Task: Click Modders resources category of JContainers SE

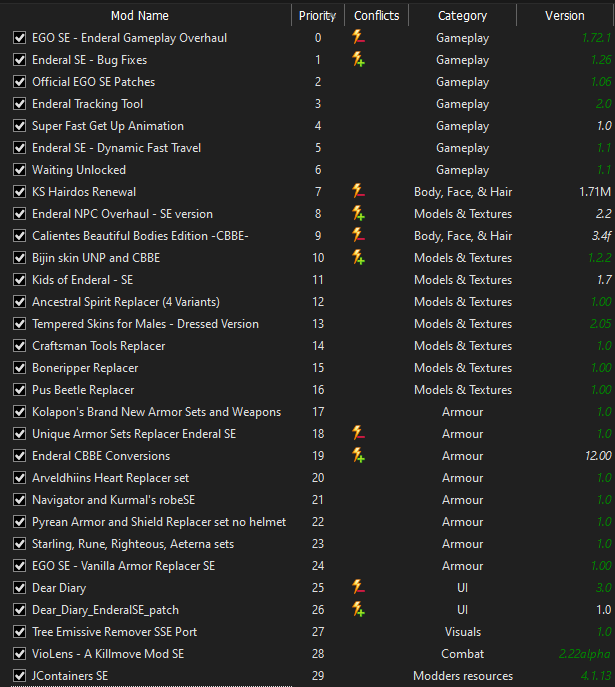Action: 463,676
